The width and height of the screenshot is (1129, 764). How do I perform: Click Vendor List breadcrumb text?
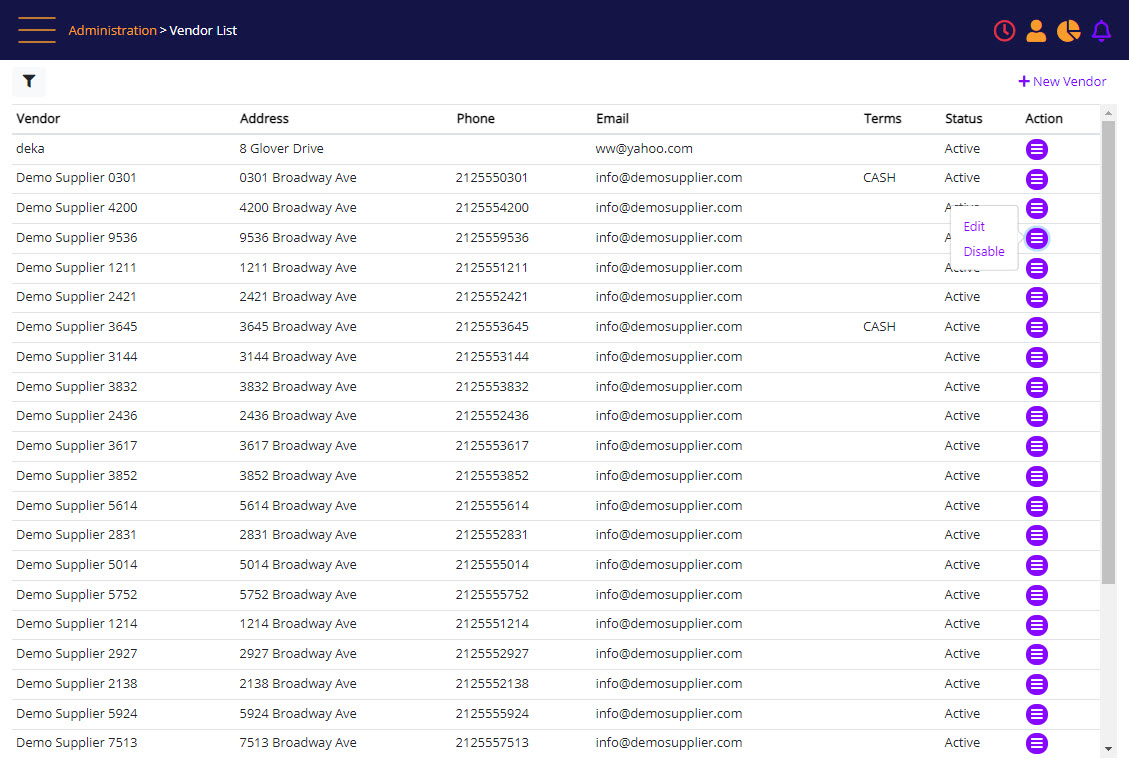pos(203,30)
